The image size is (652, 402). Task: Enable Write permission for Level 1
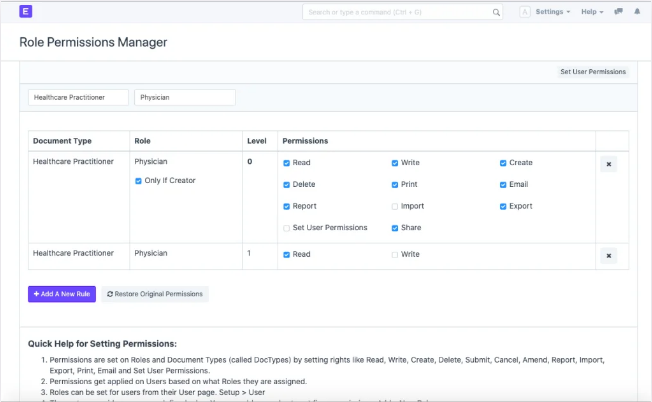pyautogui.click(x=395, y=255)
